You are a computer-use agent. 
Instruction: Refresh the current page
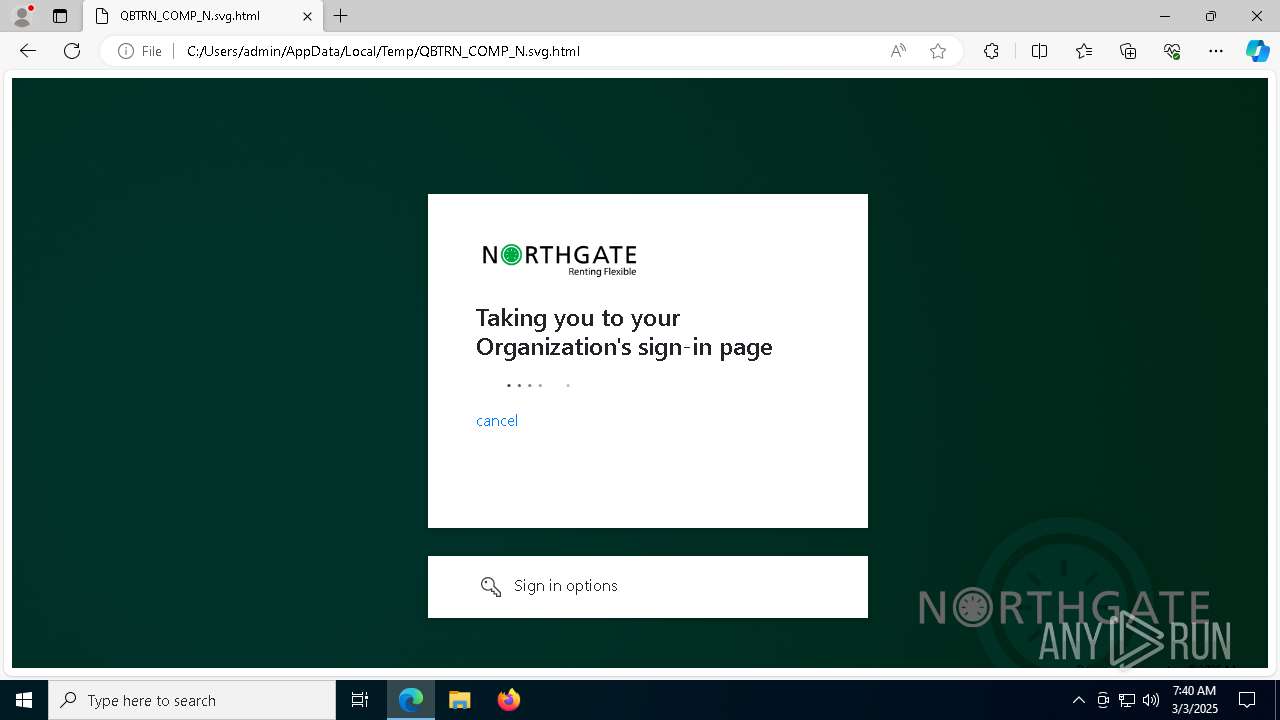72,51
